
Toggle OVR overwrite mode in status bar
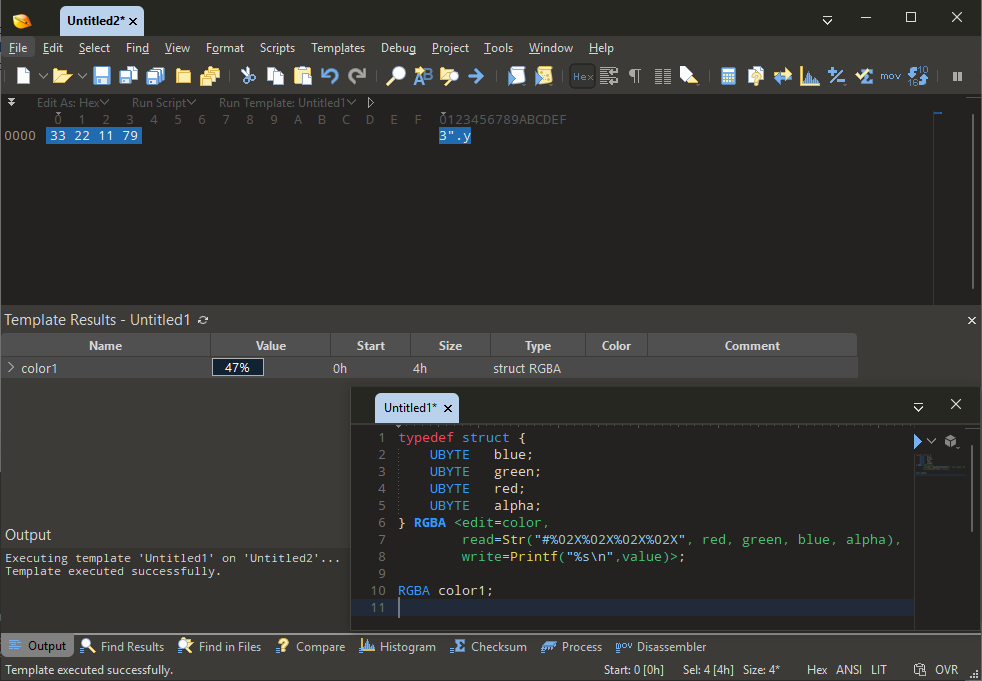click(x=946, y=670)
